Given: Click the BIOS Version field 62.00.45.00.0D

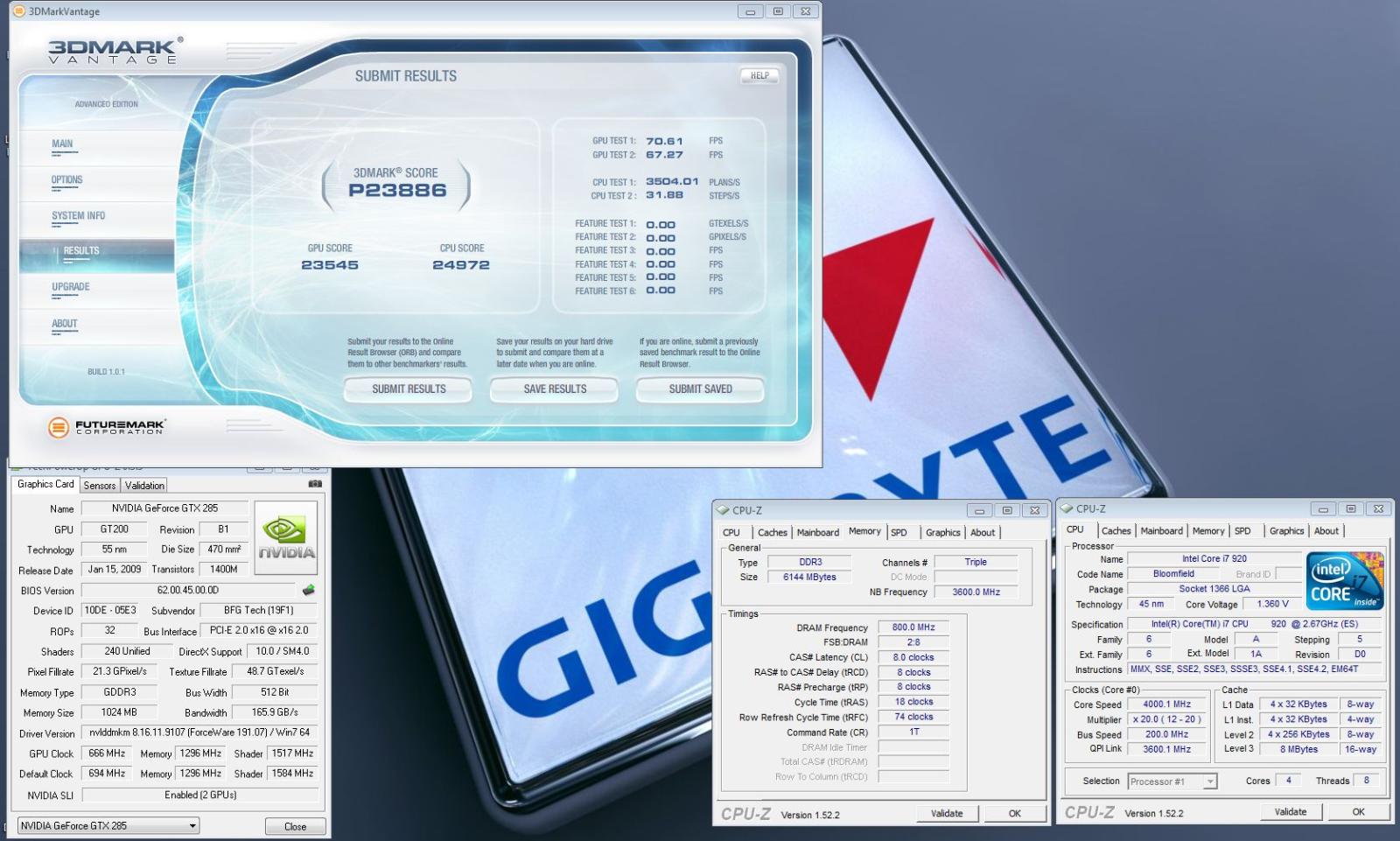Looking at the screenshot, I should coord(188,590).
